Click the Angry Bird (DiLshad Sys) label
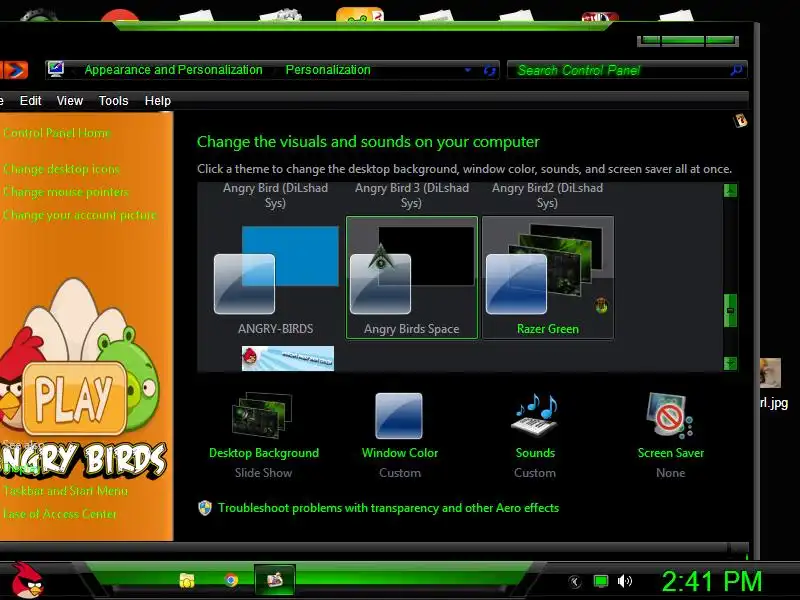This screenshot has width=800, height=600. click(276, 195)
